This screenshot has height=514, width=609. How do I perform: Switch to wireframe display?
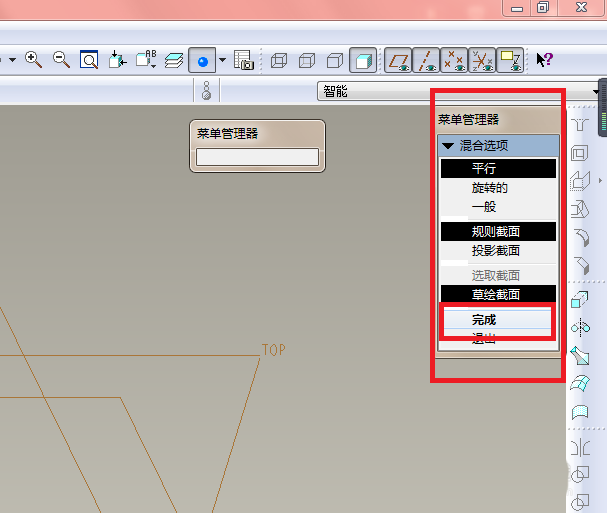click(279, 61)
